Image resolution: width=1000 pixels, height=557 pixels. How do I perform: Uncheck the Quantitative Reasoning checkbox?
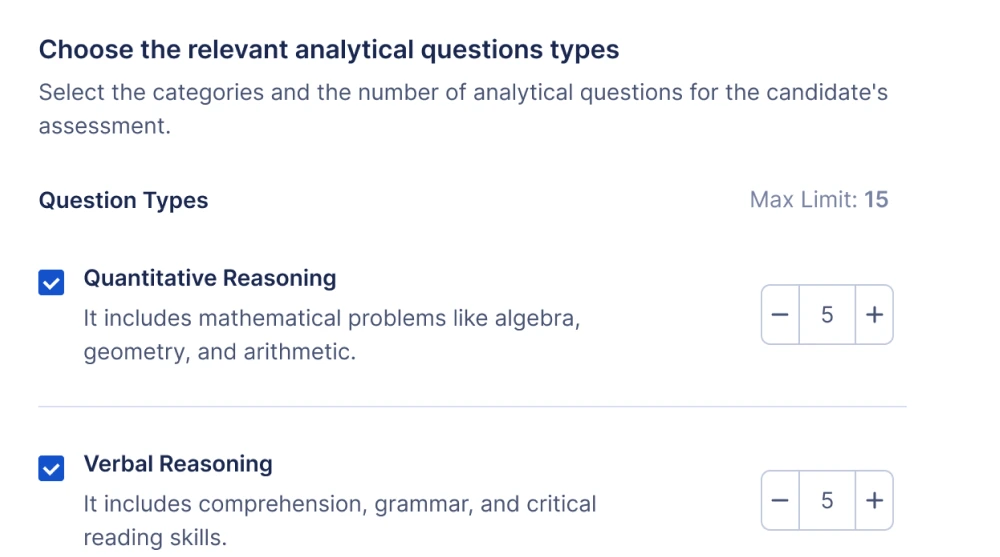point(51,283)
